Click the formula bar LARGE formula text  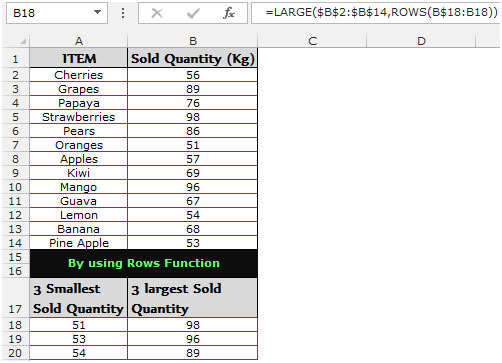coord(381,12)
